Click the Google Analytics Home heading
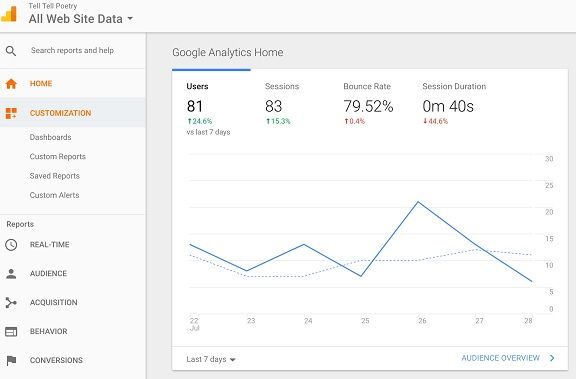The height and width of the screenshot is (379, 576). [228, 53]
